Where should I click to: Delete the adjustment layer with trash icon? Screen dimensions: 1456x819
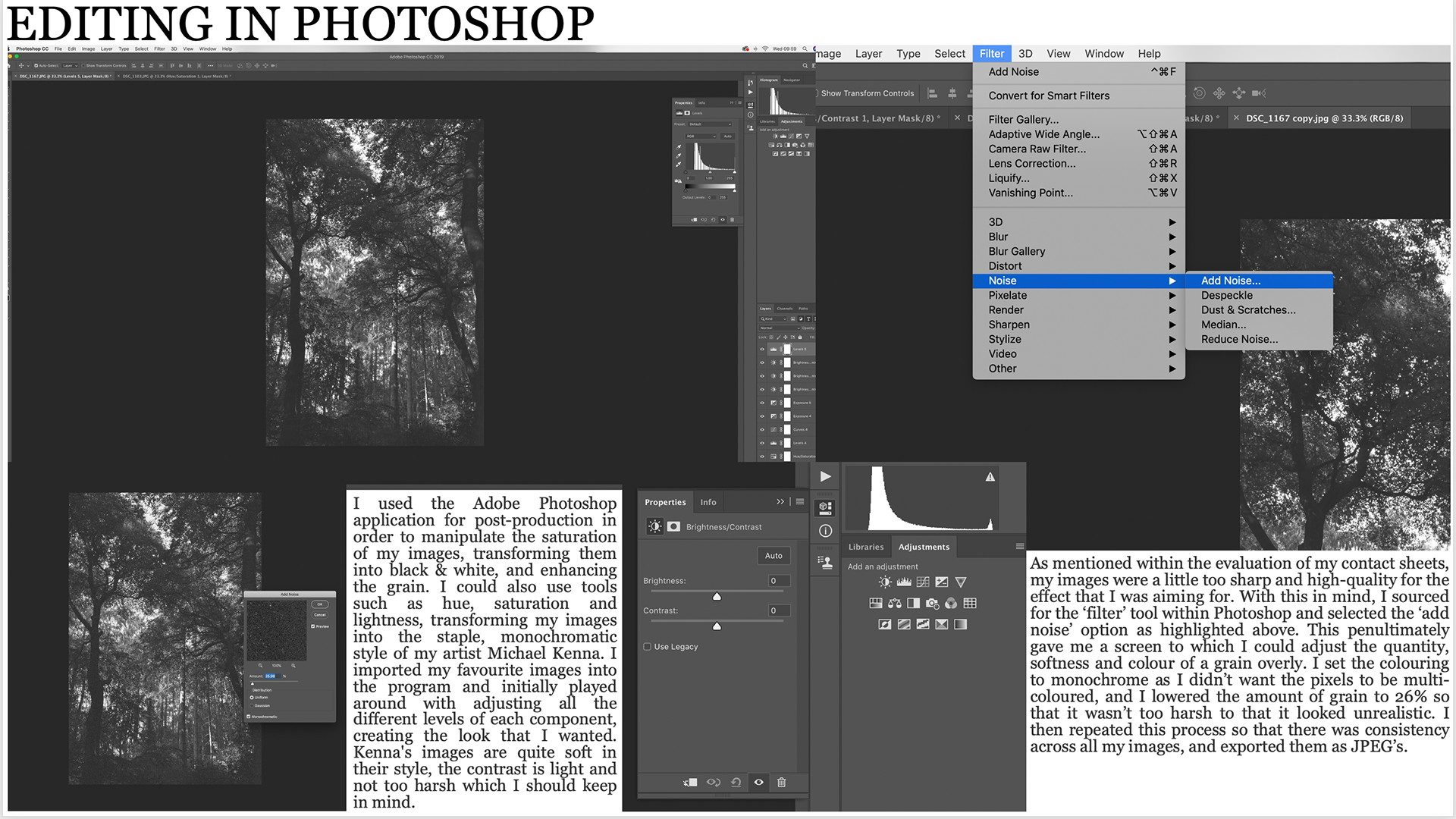click(x=782, y=783)
